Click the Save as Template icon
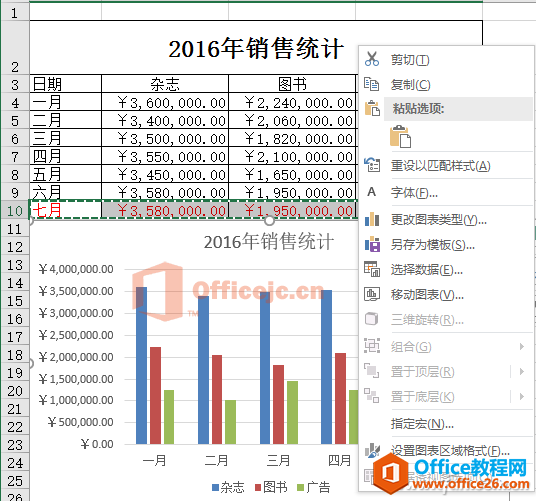 (372, 244)
